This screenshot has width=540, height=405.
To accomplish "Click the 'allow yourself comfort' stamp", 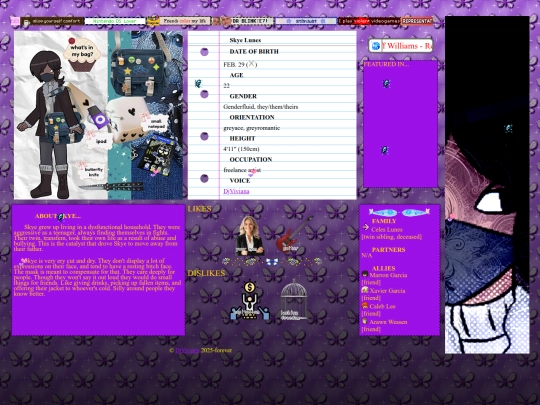I will point(52,21).
